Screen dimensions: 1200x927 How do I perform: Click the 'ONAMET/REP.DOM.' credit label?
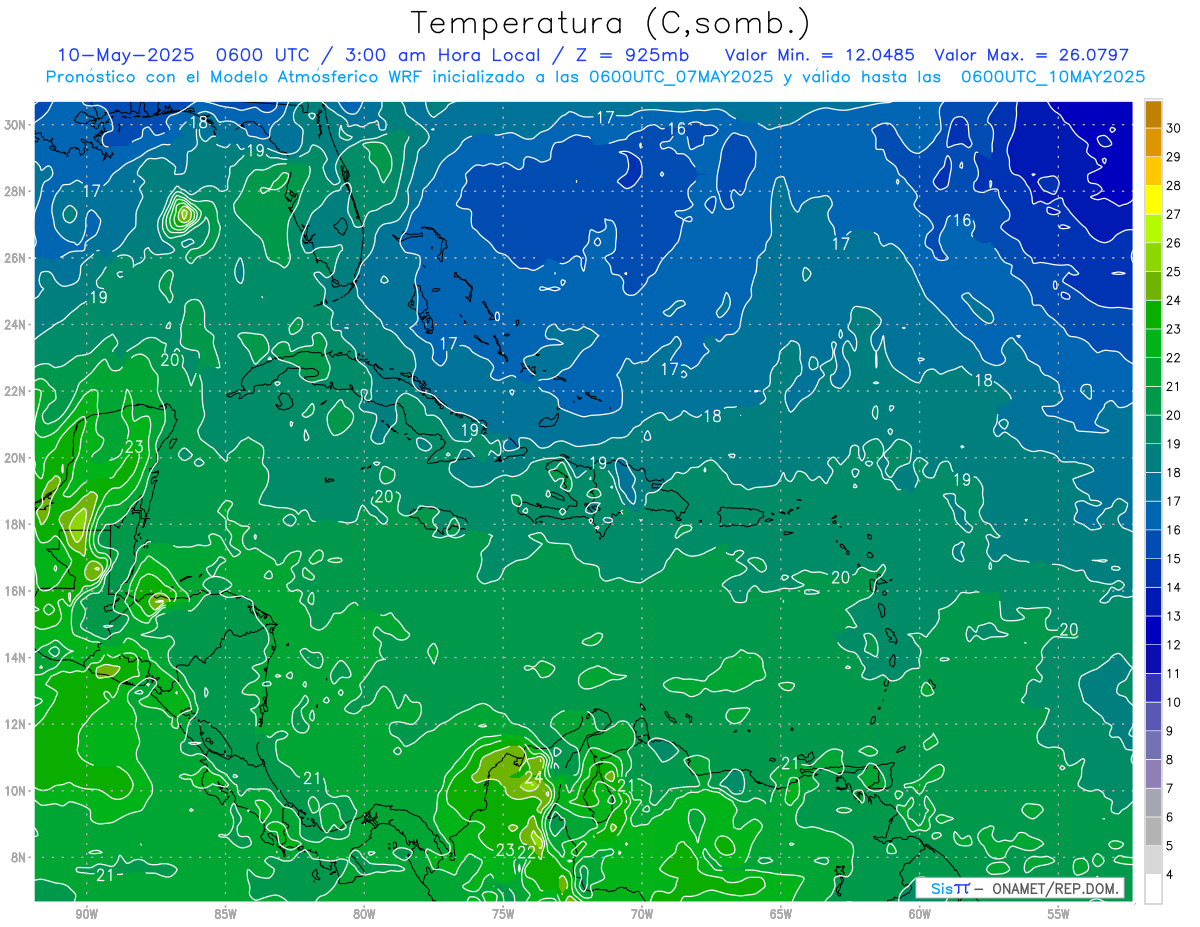pos(1055,888)
